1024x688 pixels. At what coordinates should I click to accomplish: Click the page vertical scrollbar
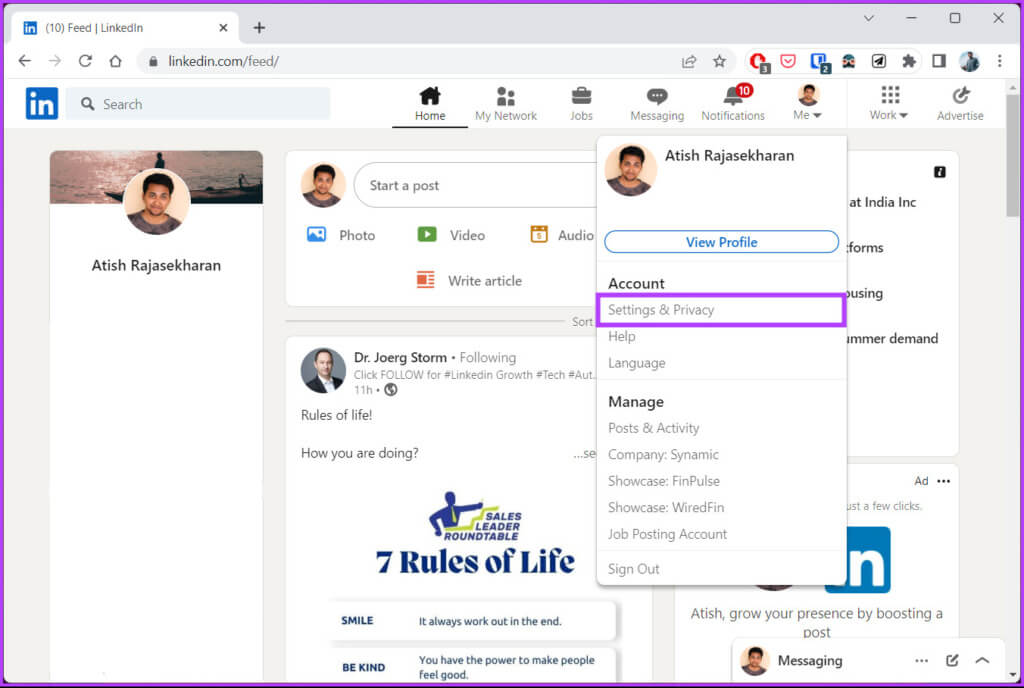pyautogui.click(x=1012, y=155)
